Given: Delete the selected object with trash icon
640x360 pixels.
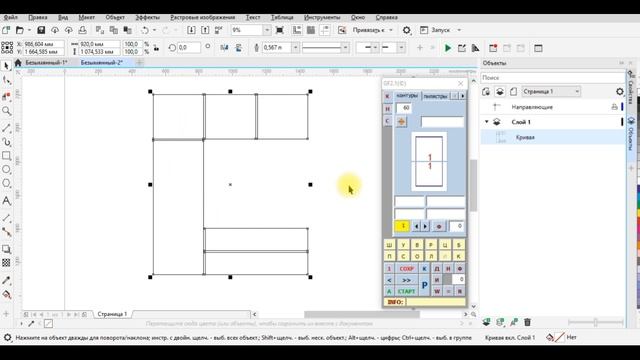Looking at the screenshot, I should point(527,322).
